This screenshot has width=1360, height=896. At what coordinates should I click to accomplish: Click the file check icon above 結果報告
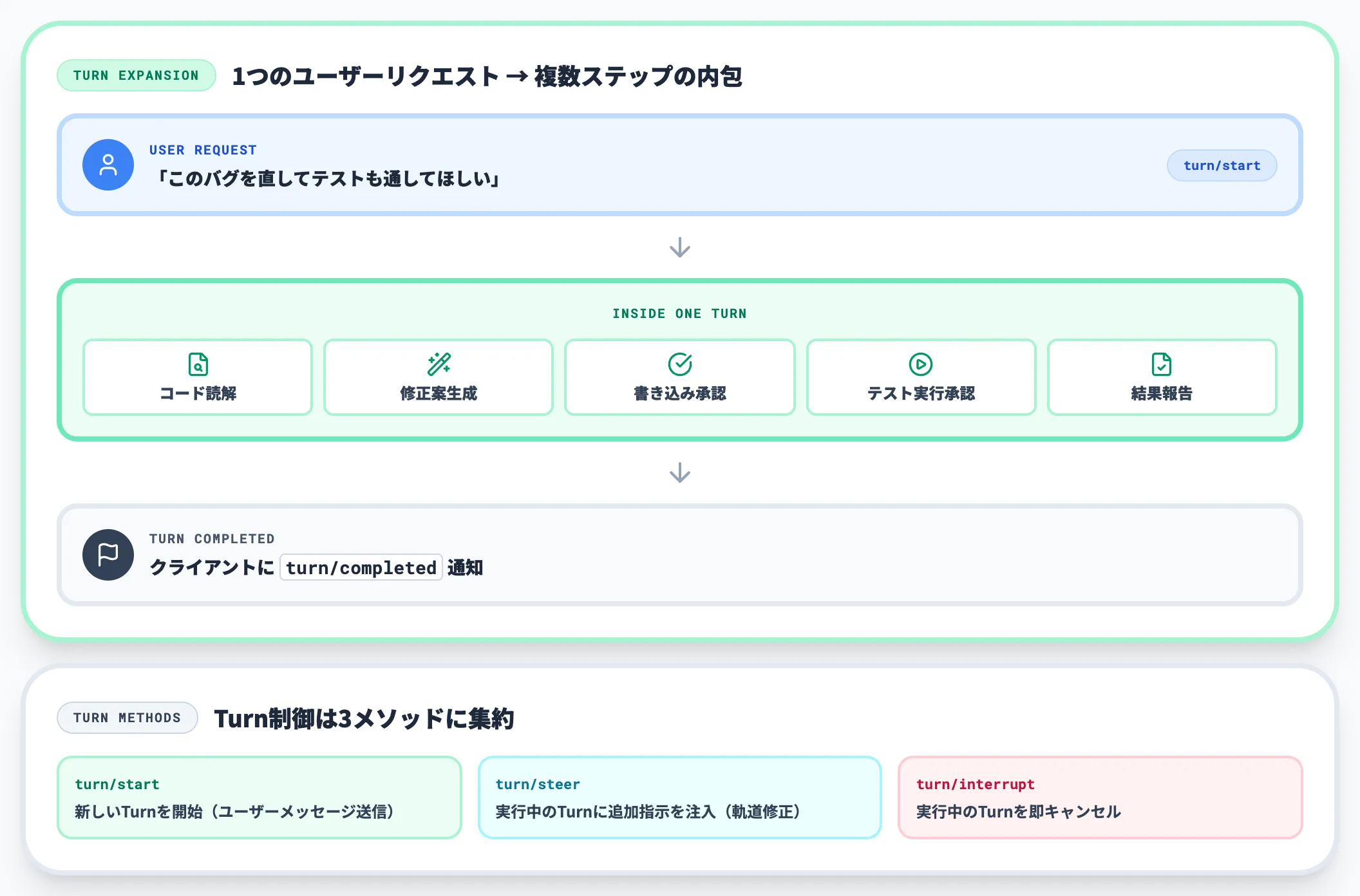tap(1162, 364)
